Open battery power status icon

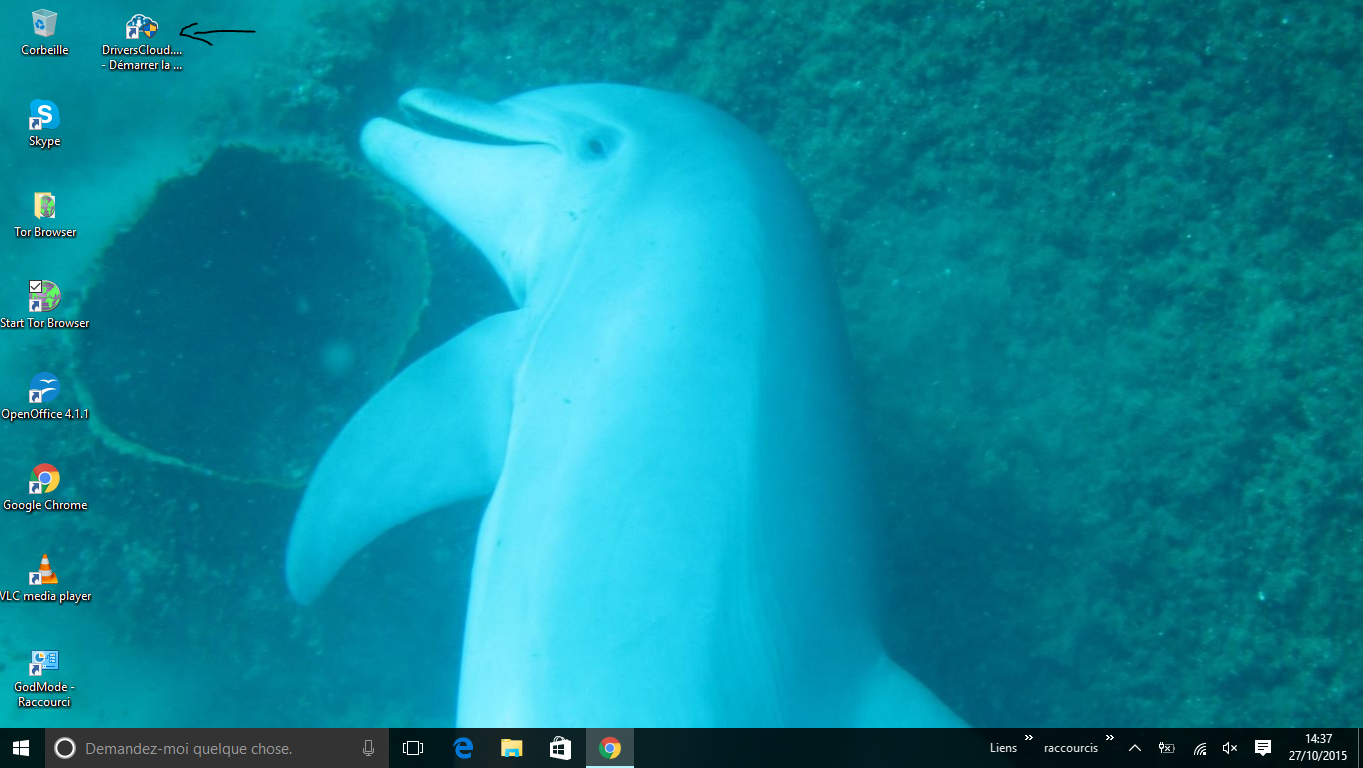tap(1167, 748)
